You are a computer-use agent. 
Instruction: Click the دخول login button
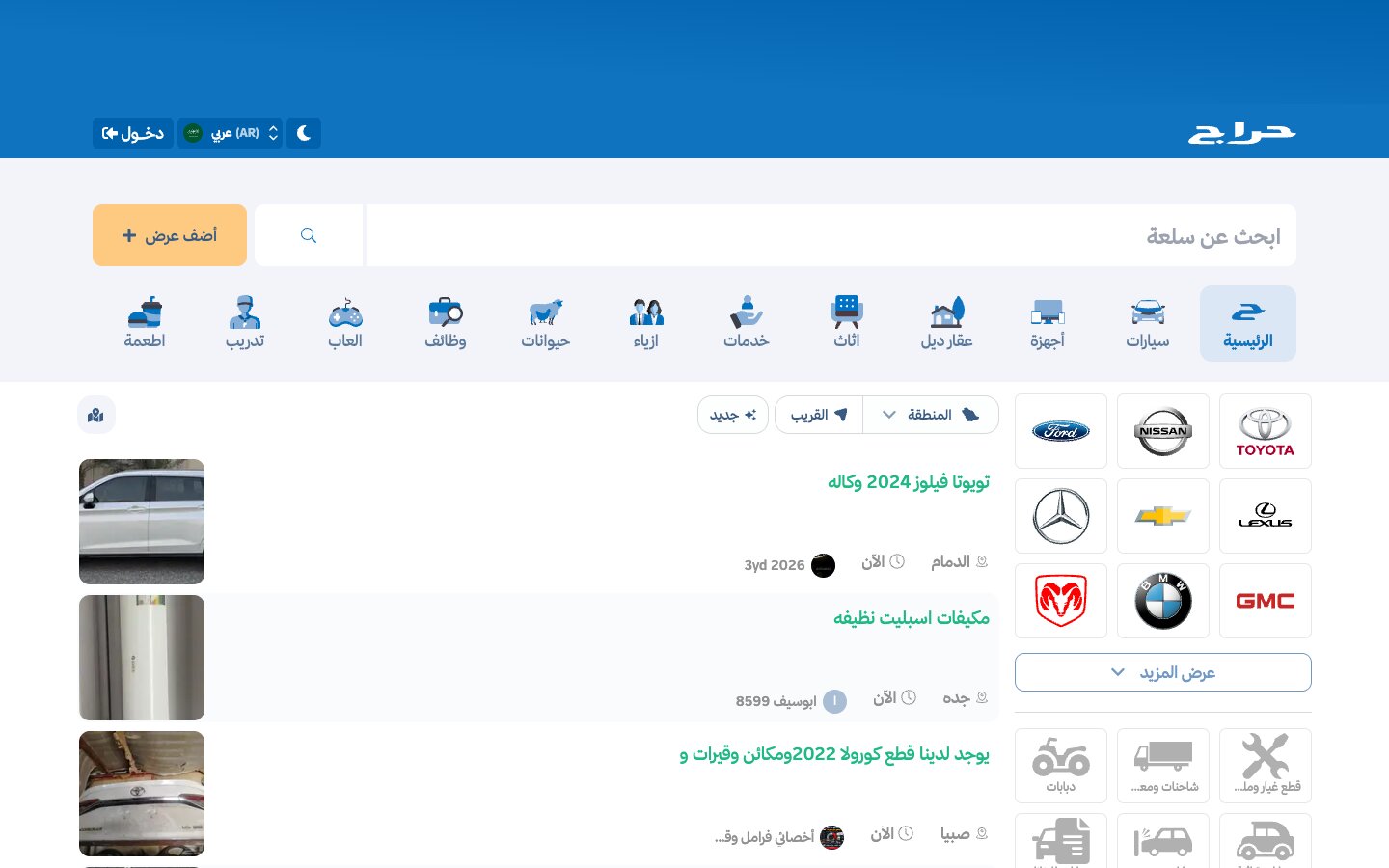[133, 133]
